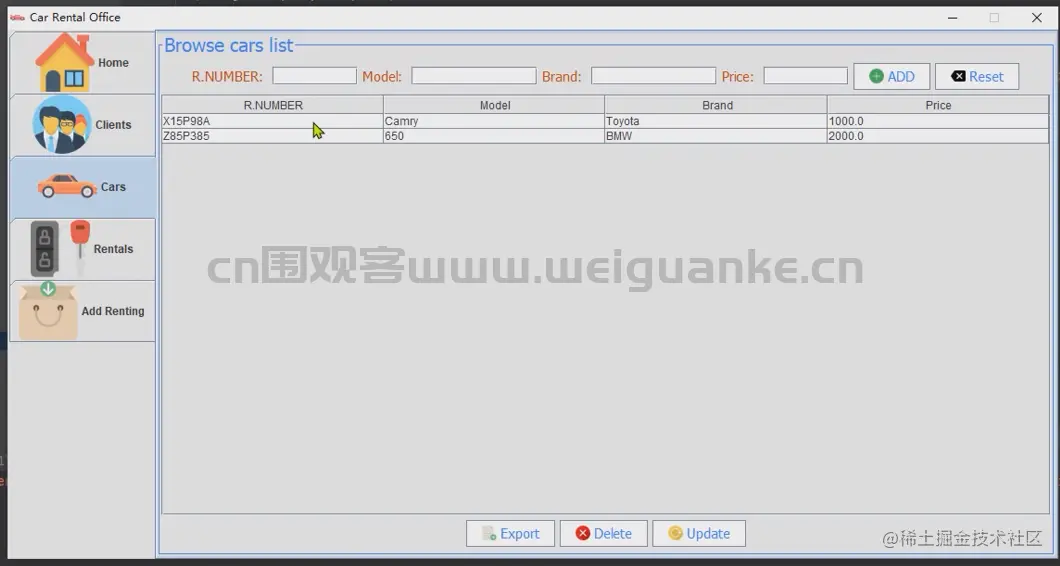Click the Update button
Viewport: 1060px width, 566px height.
click(699, 534)
